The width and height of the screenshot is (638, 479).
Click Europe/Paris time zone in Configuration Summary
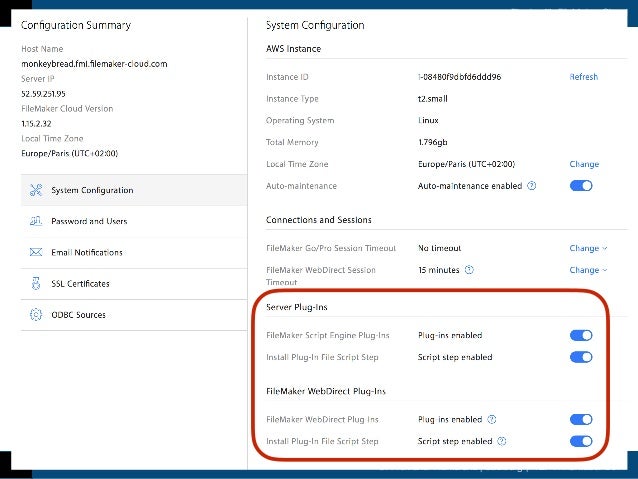pos(70,153)
